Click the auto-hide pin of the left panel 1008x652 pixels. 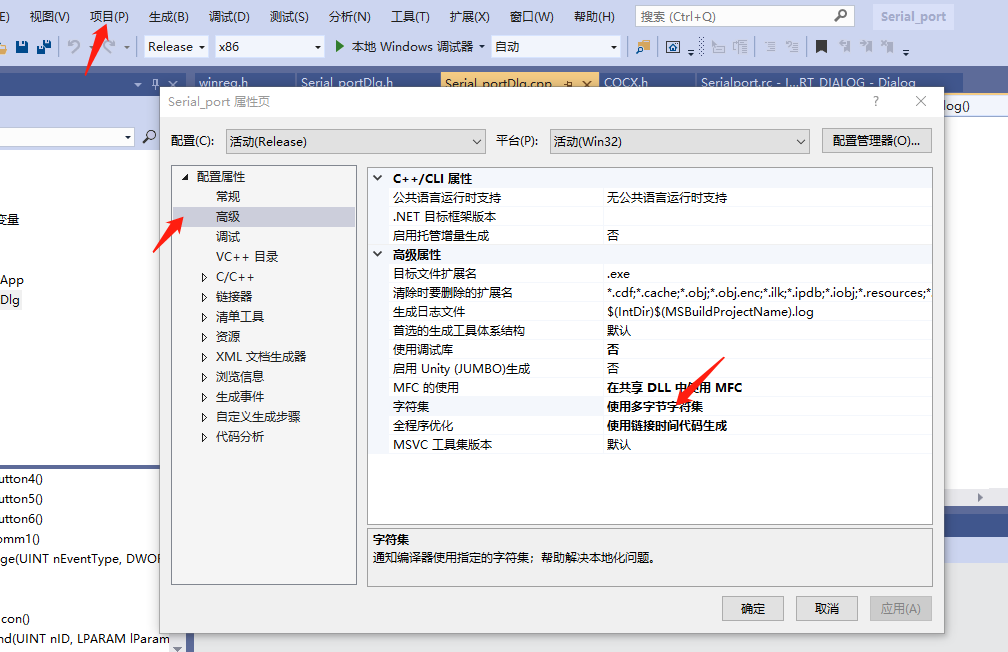(x=155, y=84)
